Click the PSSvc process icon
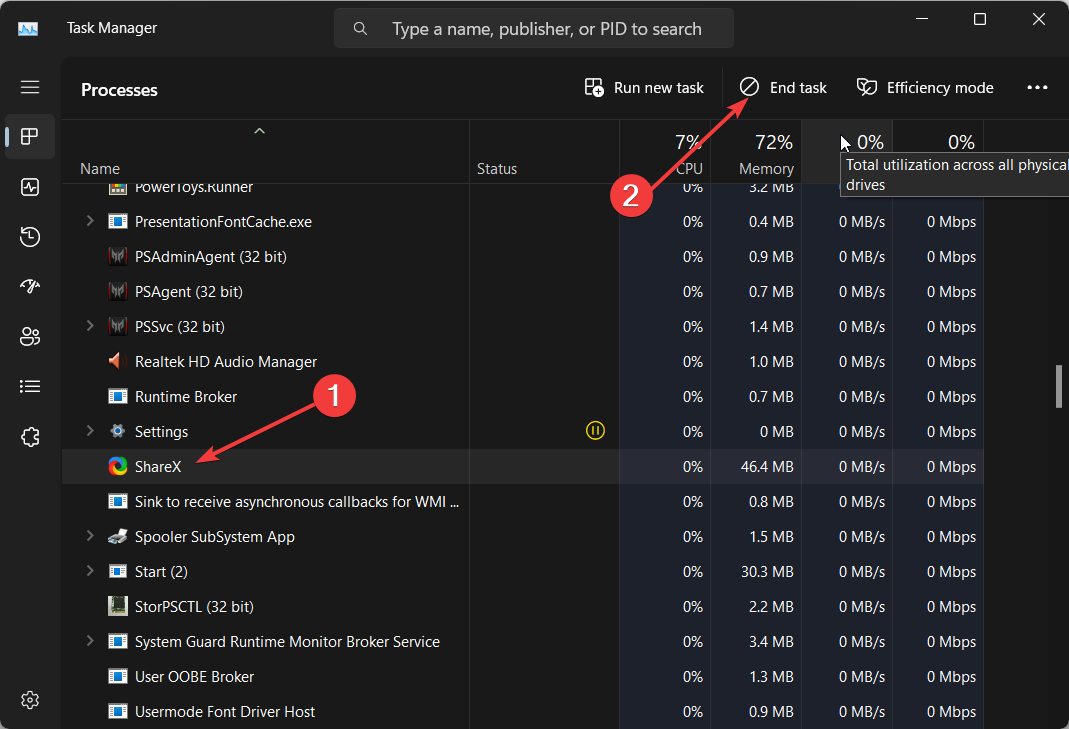 tap(118, 327)
